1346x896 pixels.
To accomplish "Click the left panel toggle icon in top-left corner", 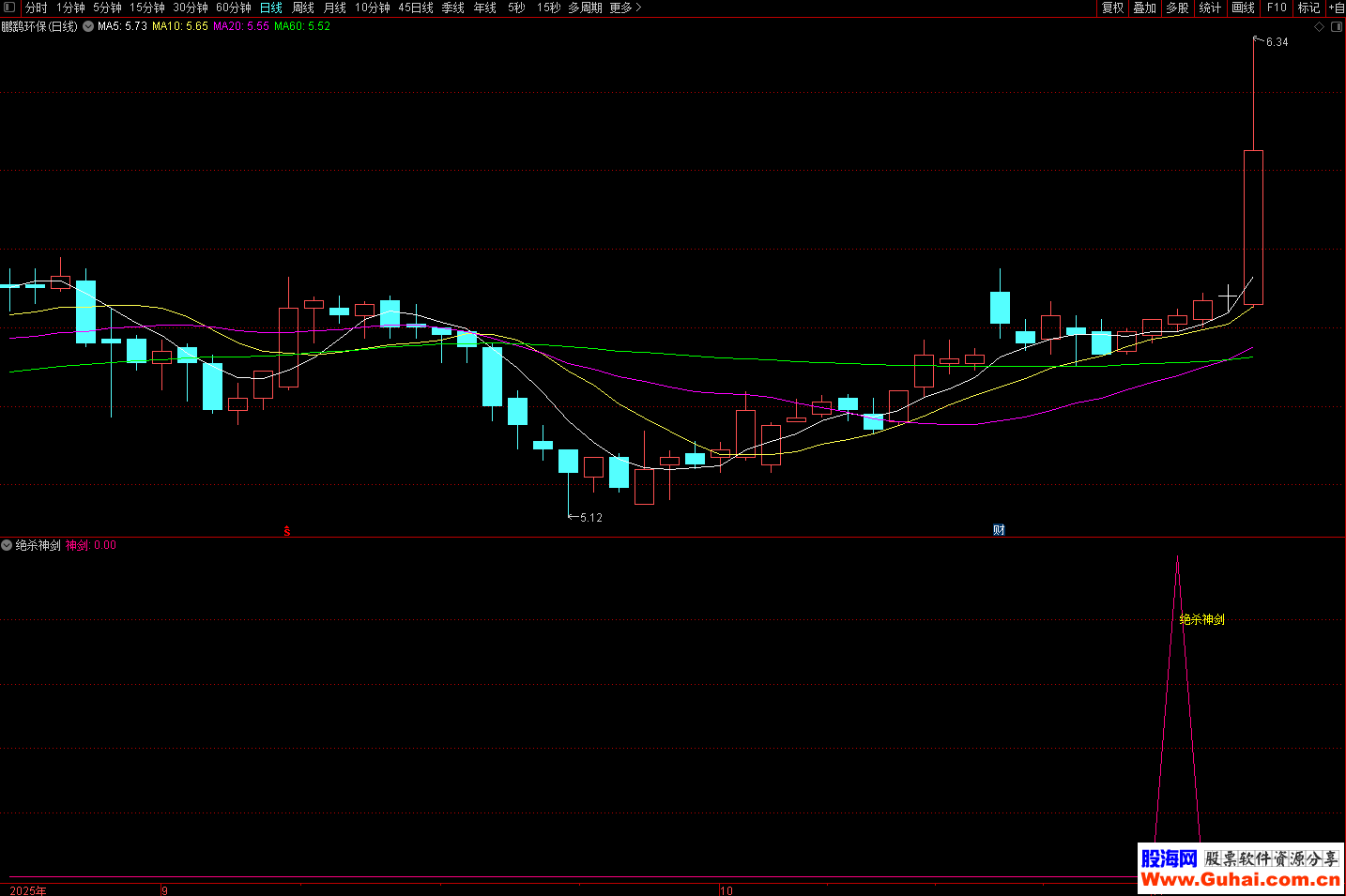I will pyautogui.click(x=9, y=8).
